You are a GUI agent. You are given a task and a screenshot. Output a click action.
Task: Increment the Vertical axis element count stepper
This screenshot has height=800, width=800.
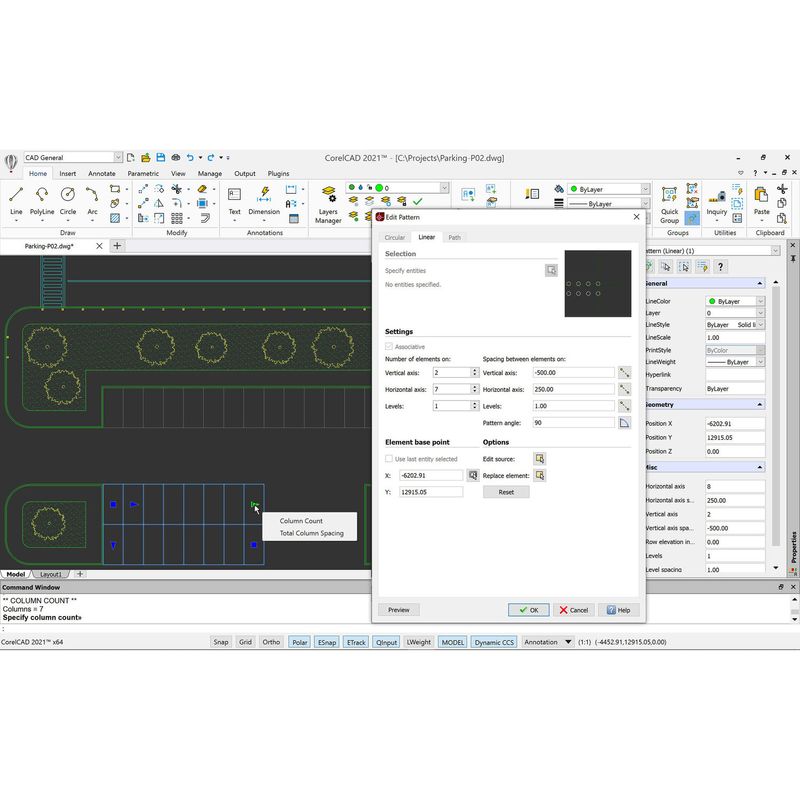tap(474, 370)
